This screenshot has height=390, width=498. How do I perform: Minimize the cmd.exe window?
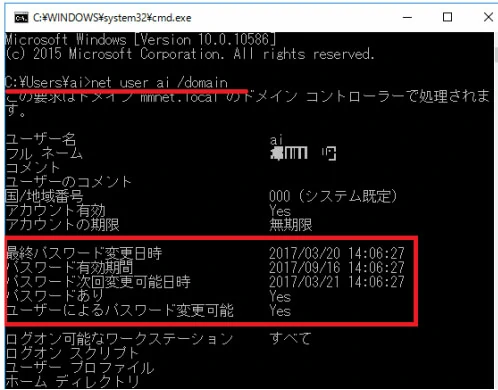pyautogui.click(x=407, y=17)
